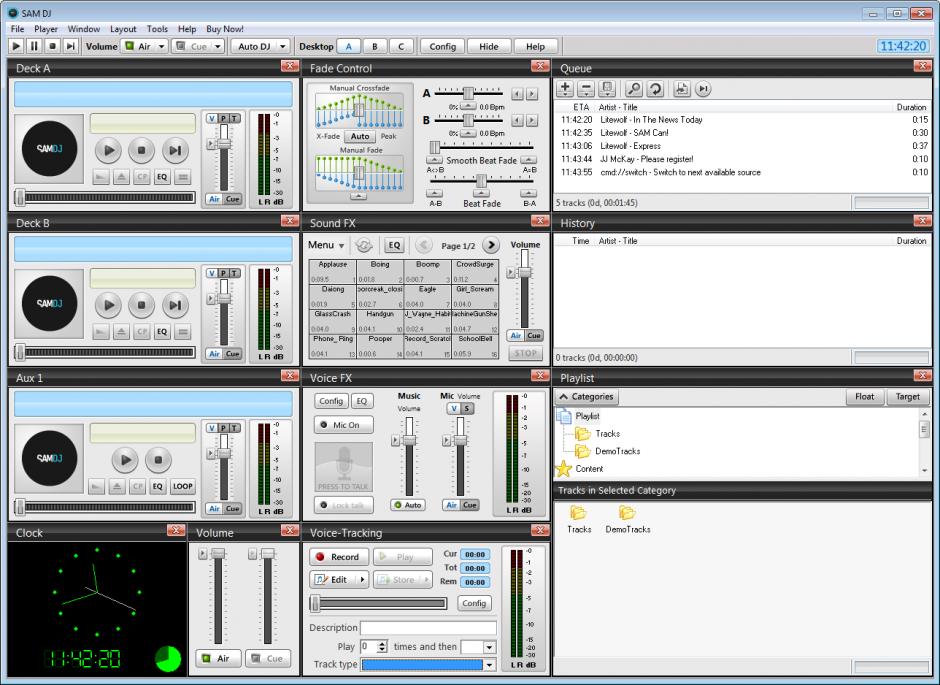This screenshot has width=940, height=685.
Task: Toggle Deck B Air output
Action: pos(215,354)
